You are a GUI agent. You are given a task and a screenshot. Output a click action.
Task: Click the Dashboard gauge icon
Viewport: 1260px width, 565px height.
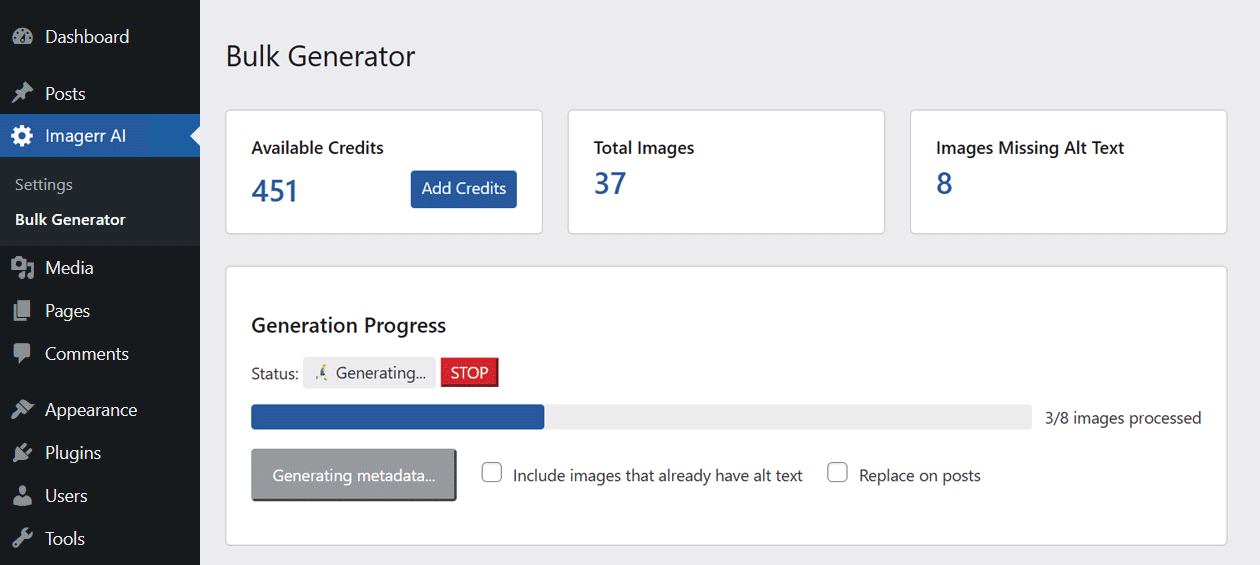coord(22,37)
